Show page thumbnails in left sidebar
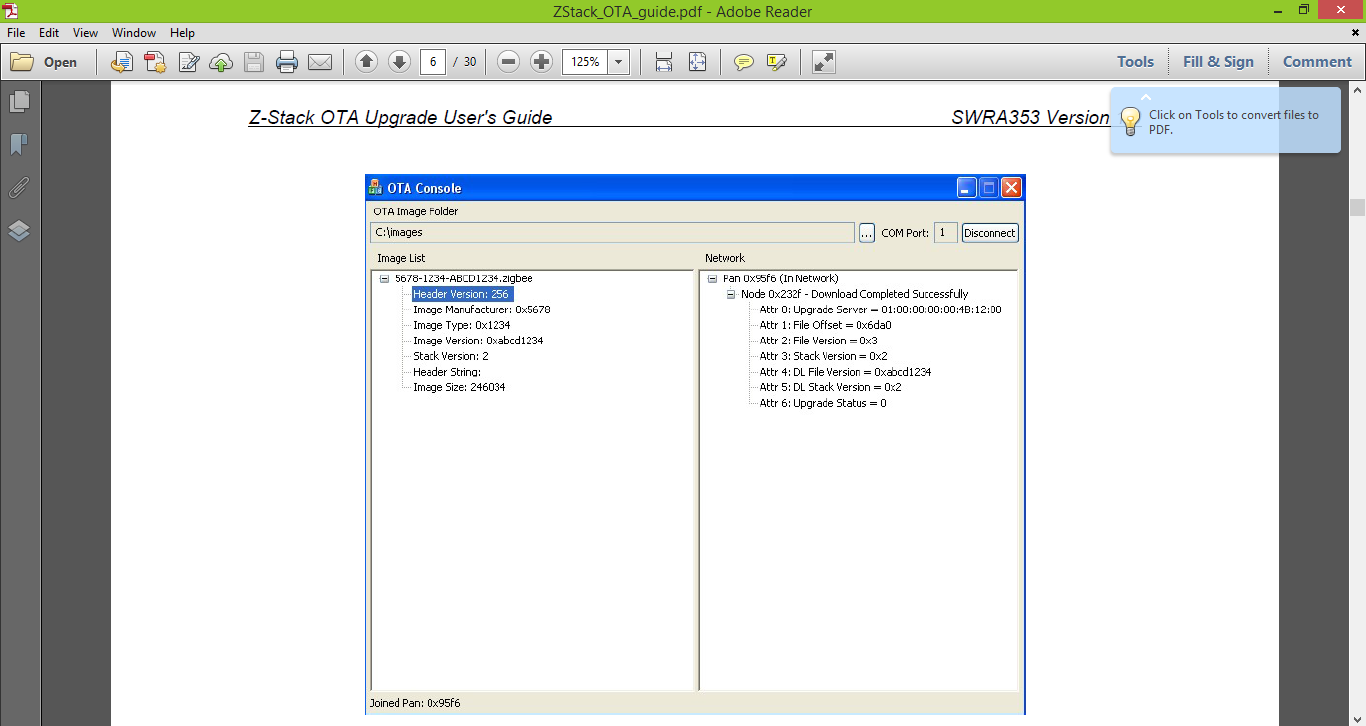1366x726 pixels. (19, 102)
